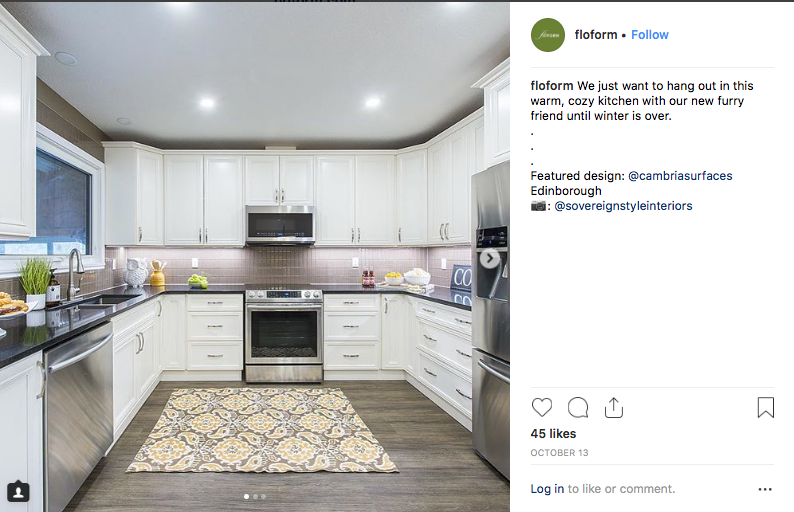Click the kitchen photo
Screen dimensions: 794x512
255,257
